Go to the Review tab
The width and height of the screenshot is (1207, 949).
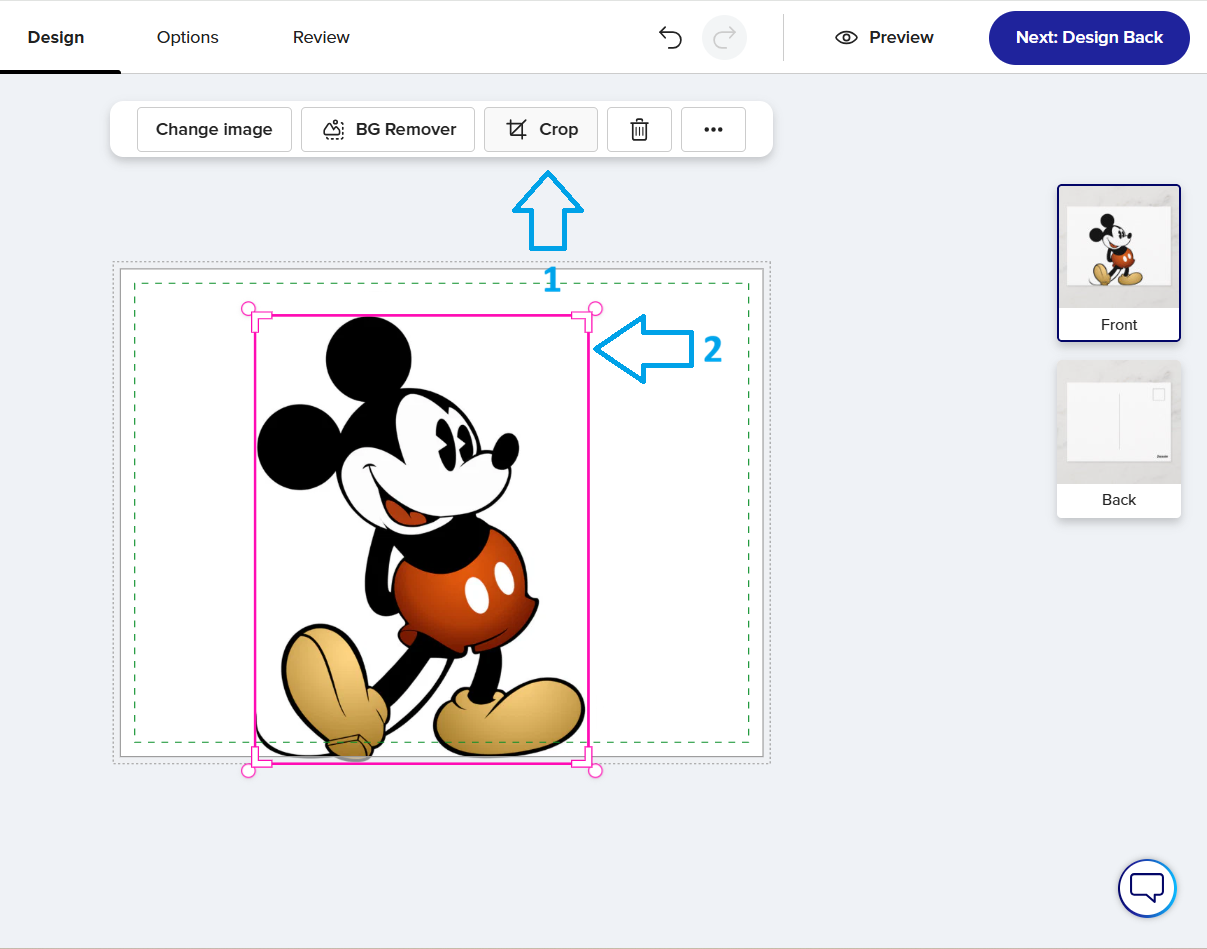(x=321, y=38)
